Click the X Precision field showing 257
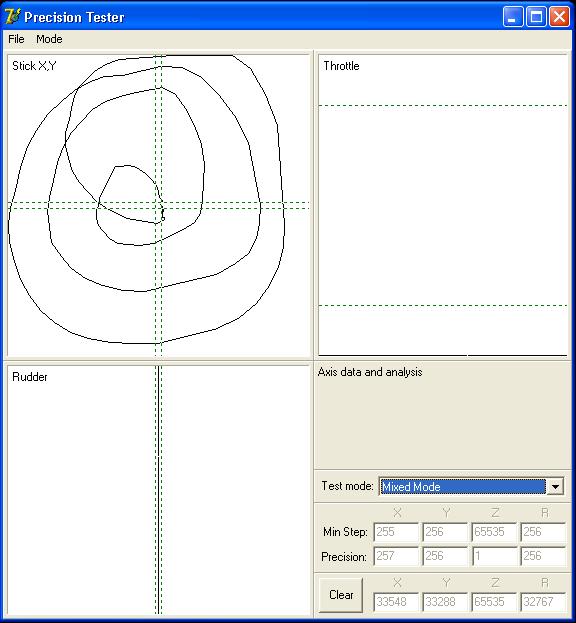 point(396,556)
